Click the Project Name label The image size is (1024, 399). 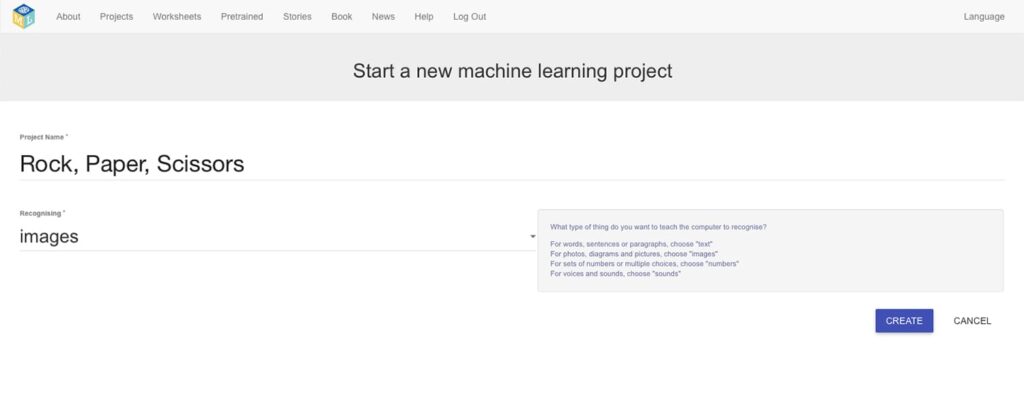[x=44, y=138]
